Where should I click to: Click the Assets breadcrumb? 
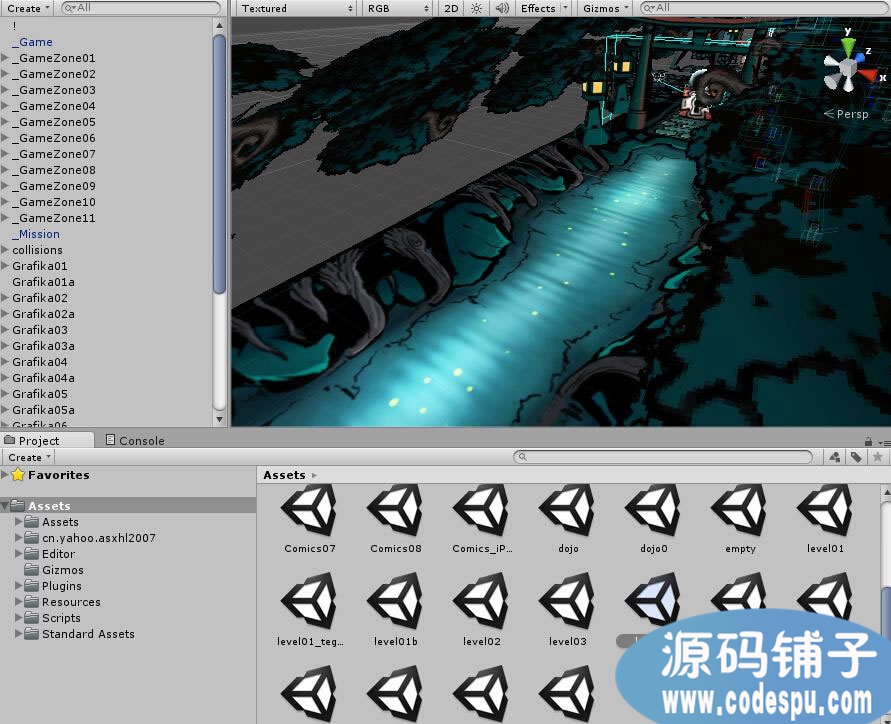[x=284, y=475]
